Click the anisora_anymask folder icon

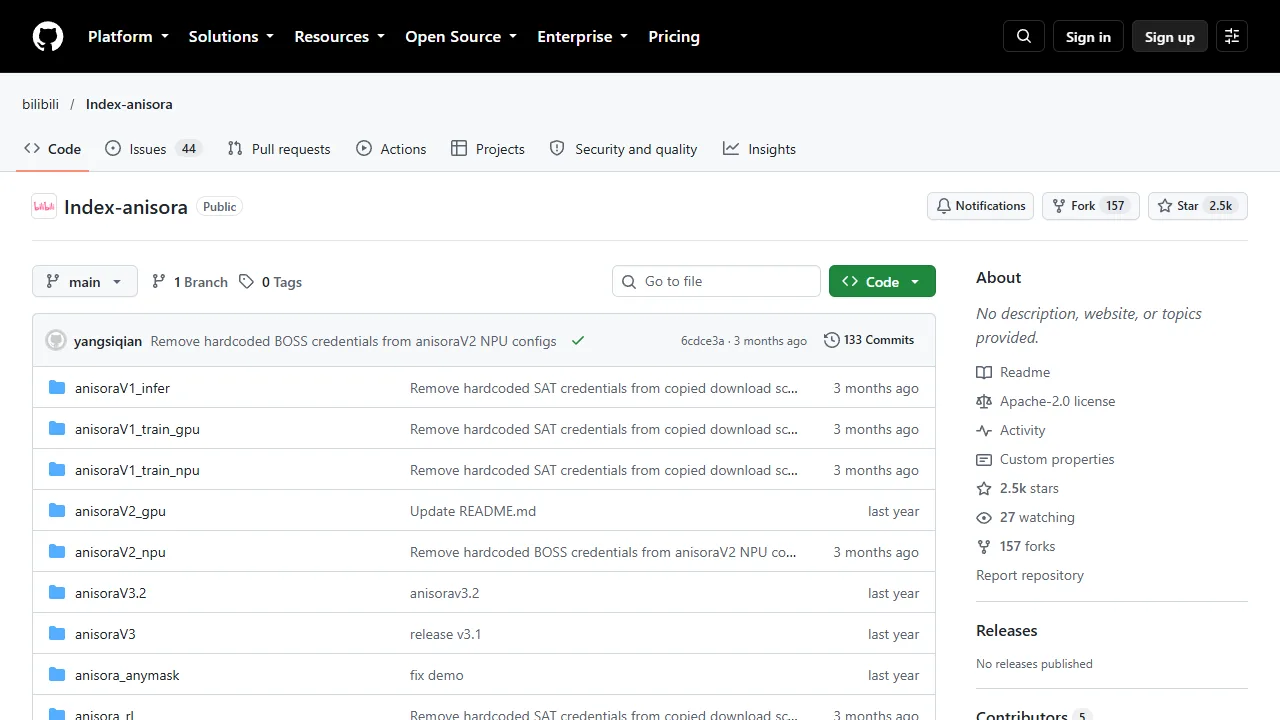57,675
